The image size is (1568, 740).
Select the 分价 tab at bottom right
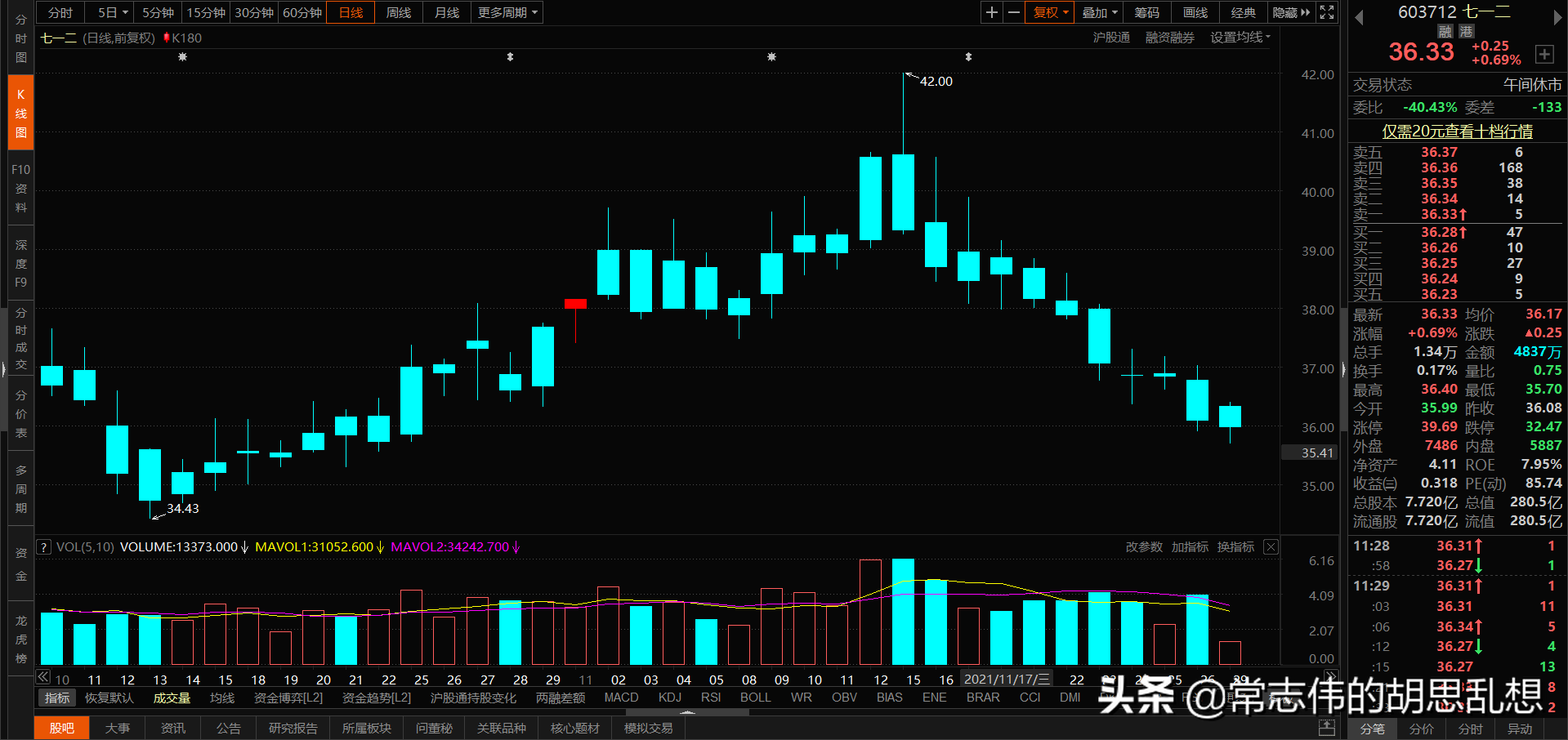coord(1422,729)
